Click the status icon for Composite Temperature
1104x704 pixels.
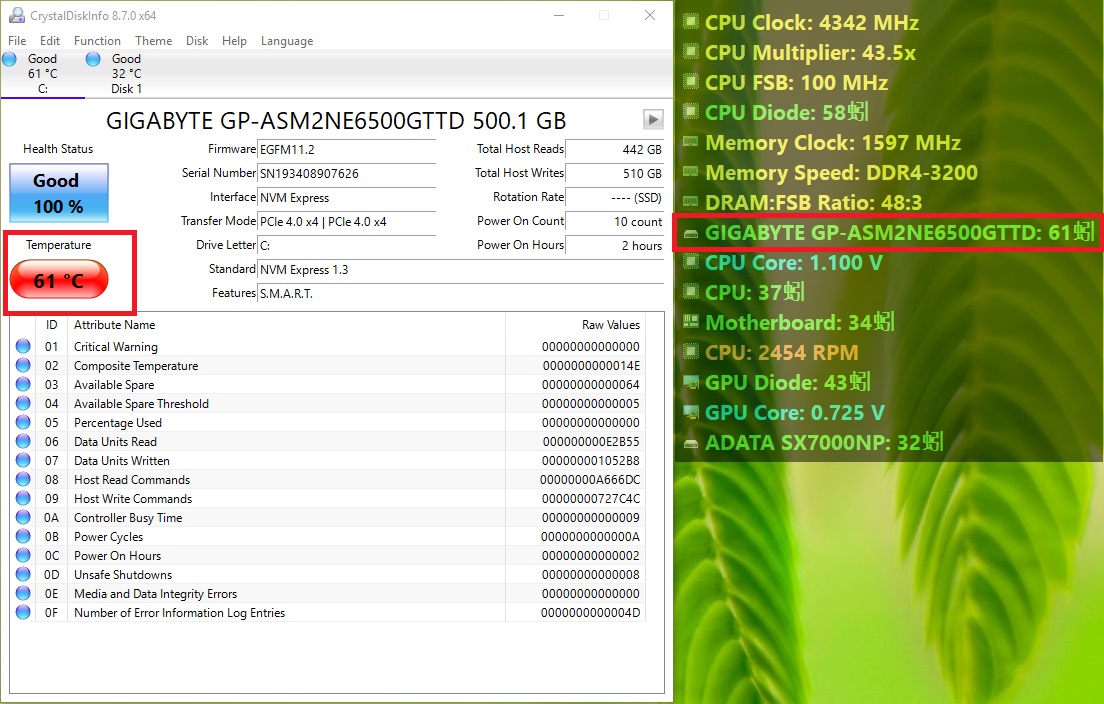tap(23, 365)
